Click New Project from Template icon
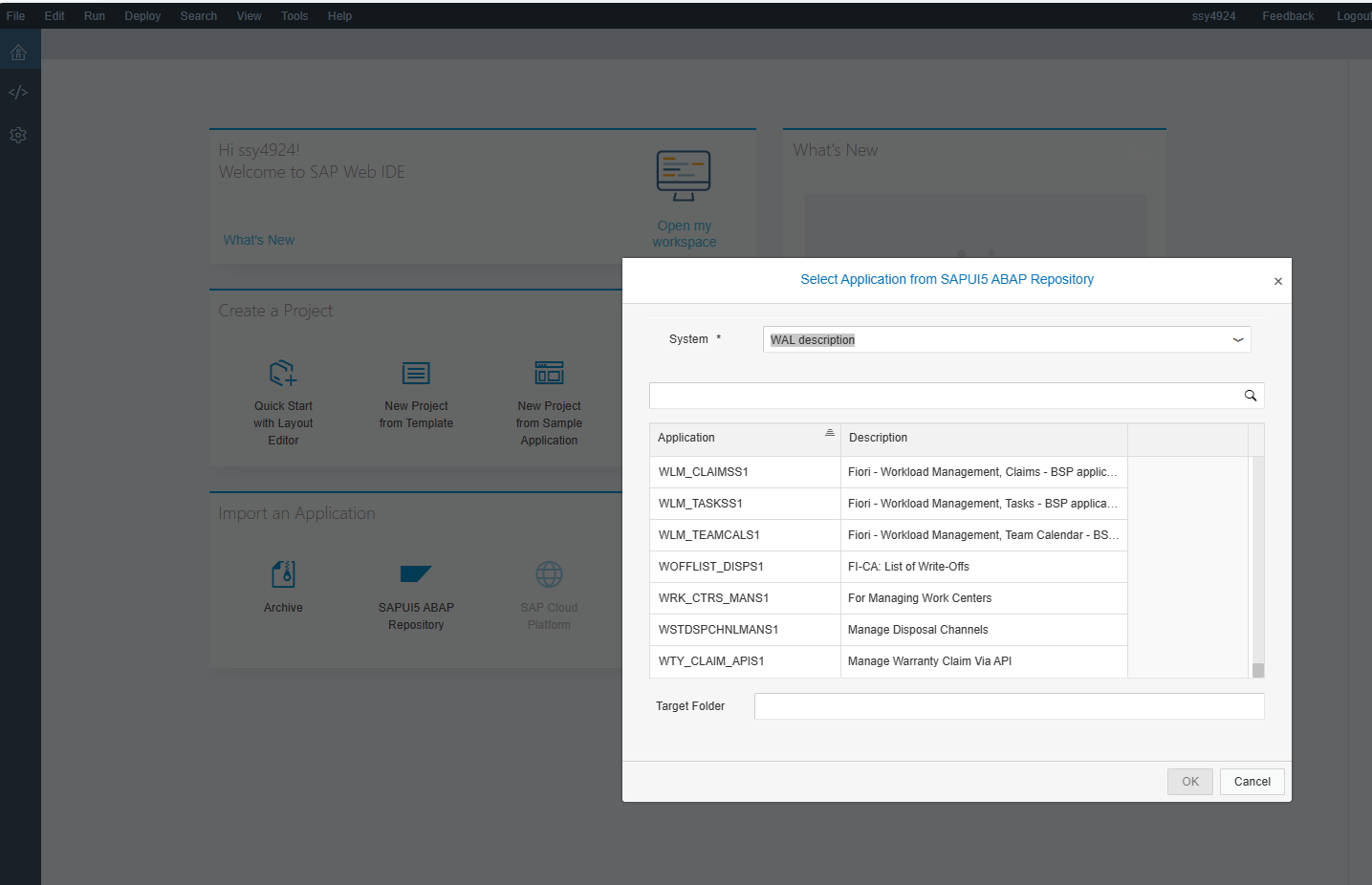 416,373
